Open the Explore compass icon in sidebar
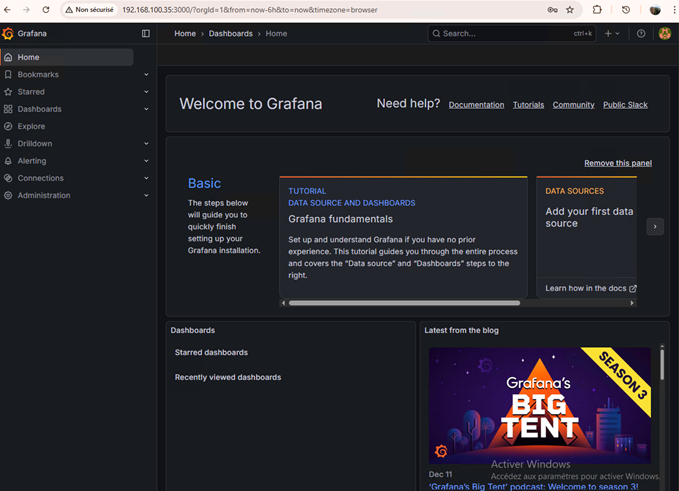The width and height of the screenshot is (679, 491). tap(8, 126)
